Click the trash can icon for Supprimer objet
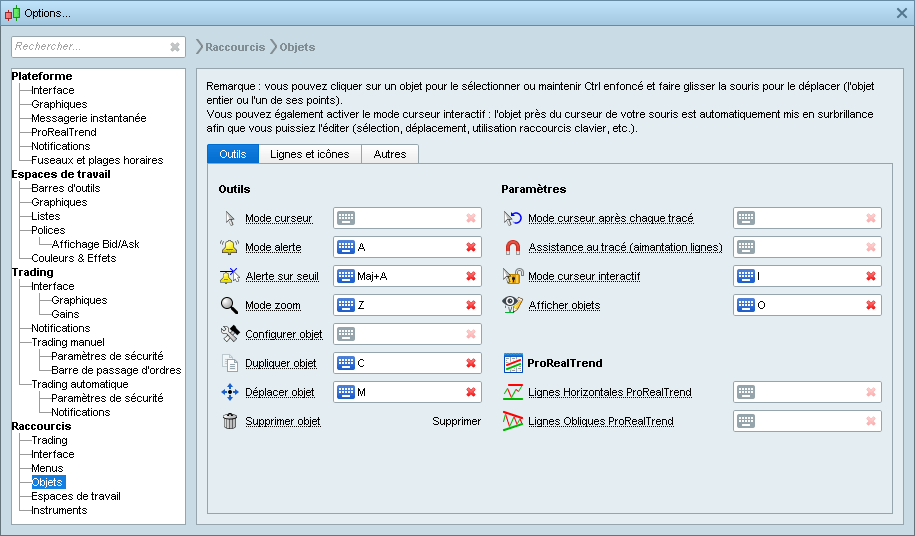The image size is (915, 536). click(x=229, y=421)
